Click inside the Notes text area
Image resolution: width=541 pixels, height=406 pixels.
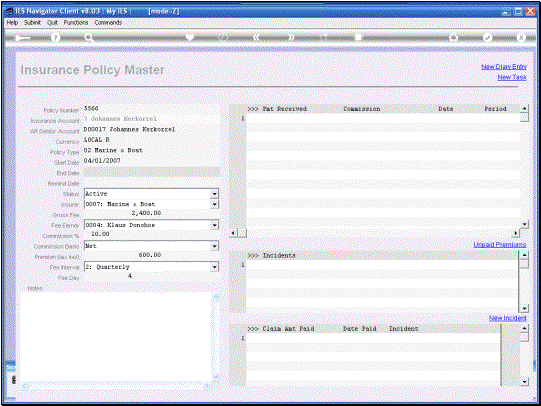[x=116, y=337]
